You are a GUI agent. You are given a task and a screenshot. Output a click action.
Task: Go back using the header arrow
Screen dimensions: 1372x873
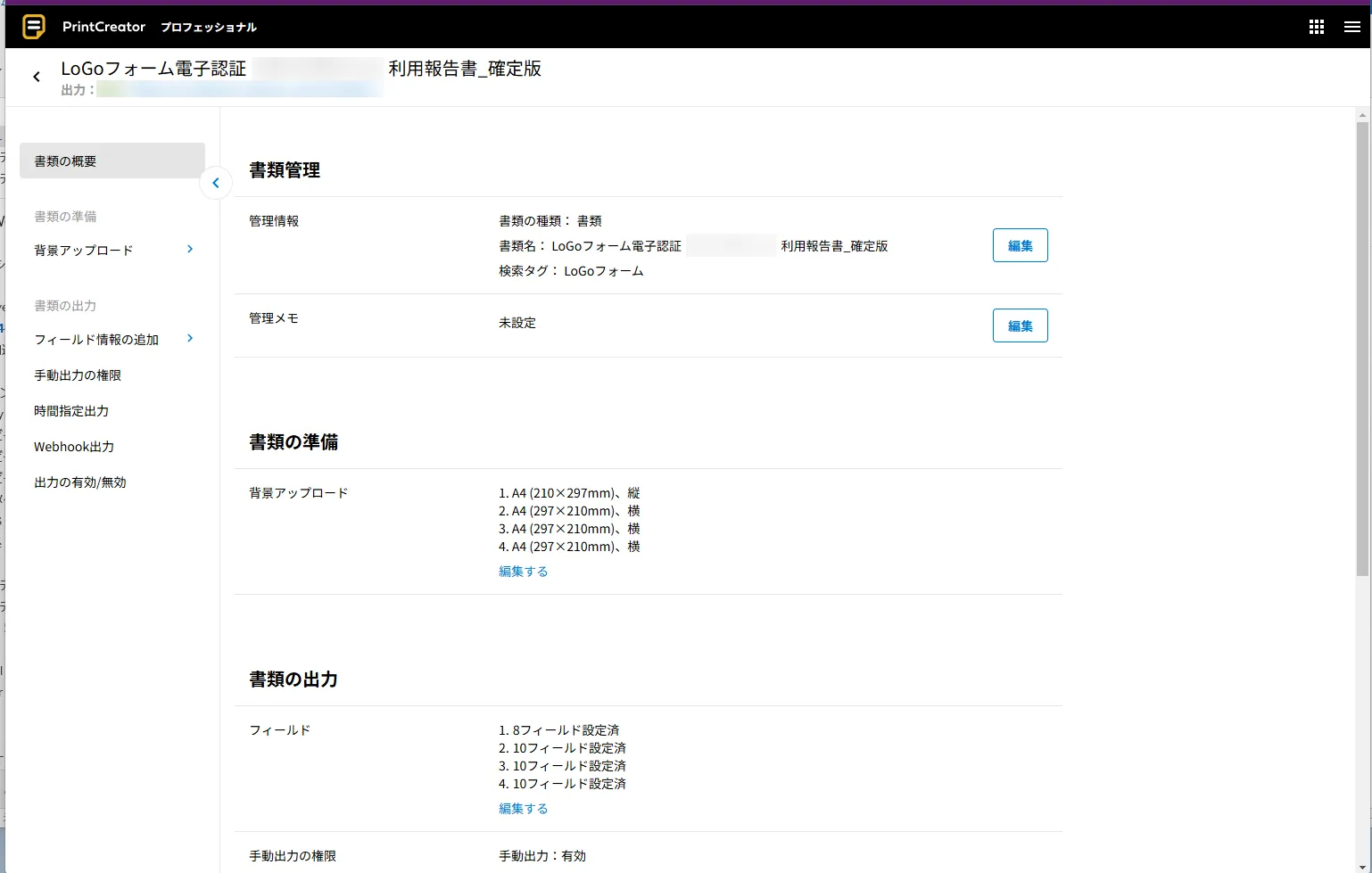pos(37,77)
